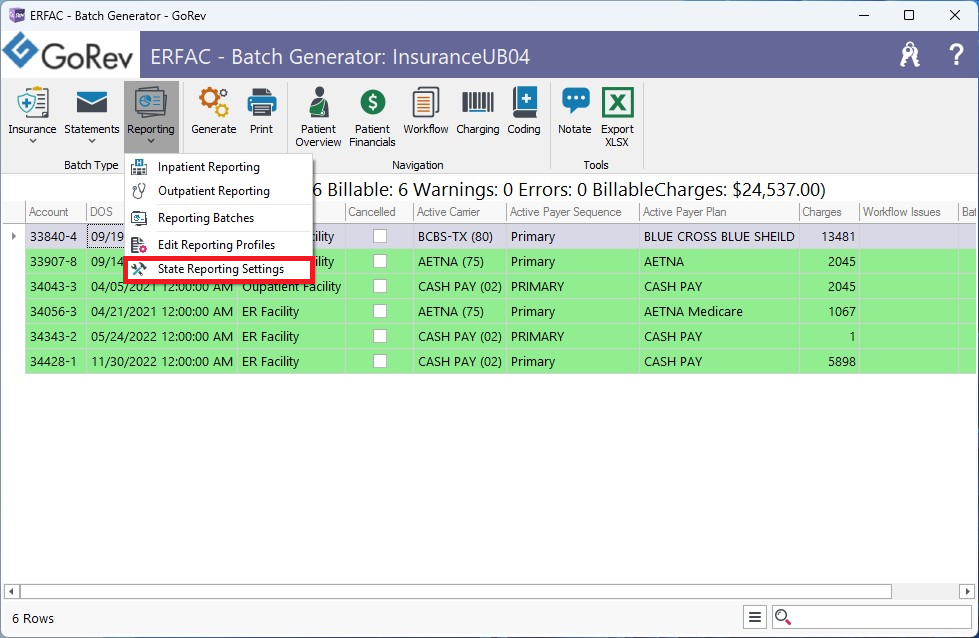Expand the Statements dropdown chevron
This screenshot has width=979, height=638.
click(92, 142)
